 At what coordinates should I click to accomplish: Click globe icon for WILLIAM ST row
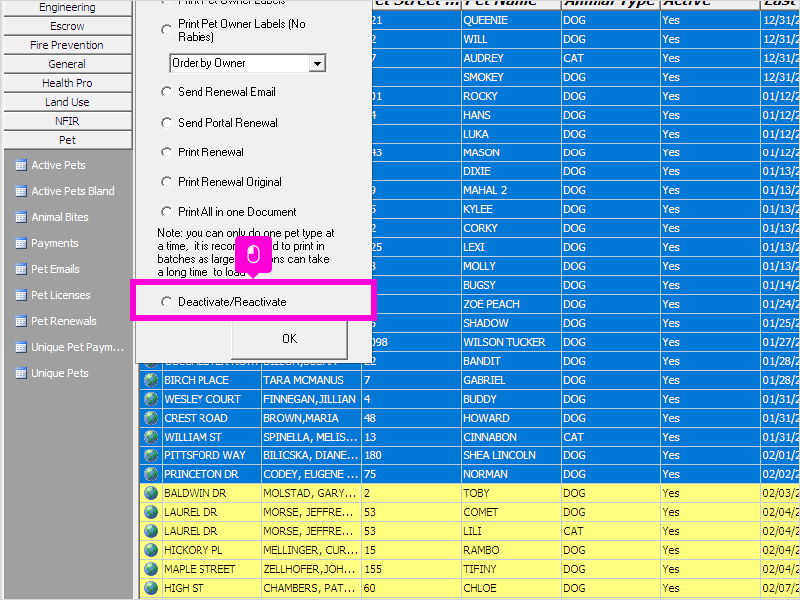click(151, 437)
